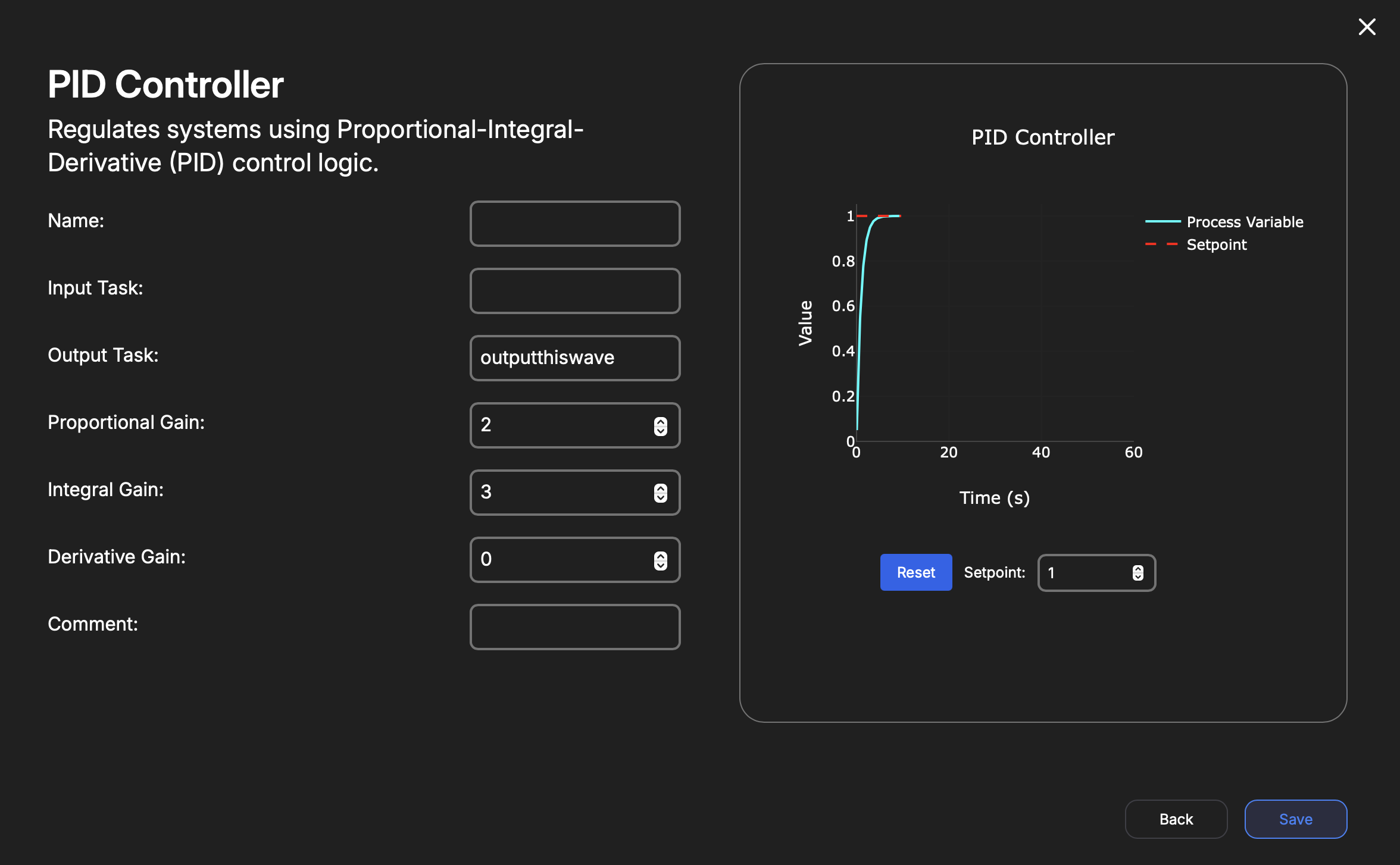Screen dimensions: 1400x865
Task: Close the PID Controller dialog
Action: 1367,27
